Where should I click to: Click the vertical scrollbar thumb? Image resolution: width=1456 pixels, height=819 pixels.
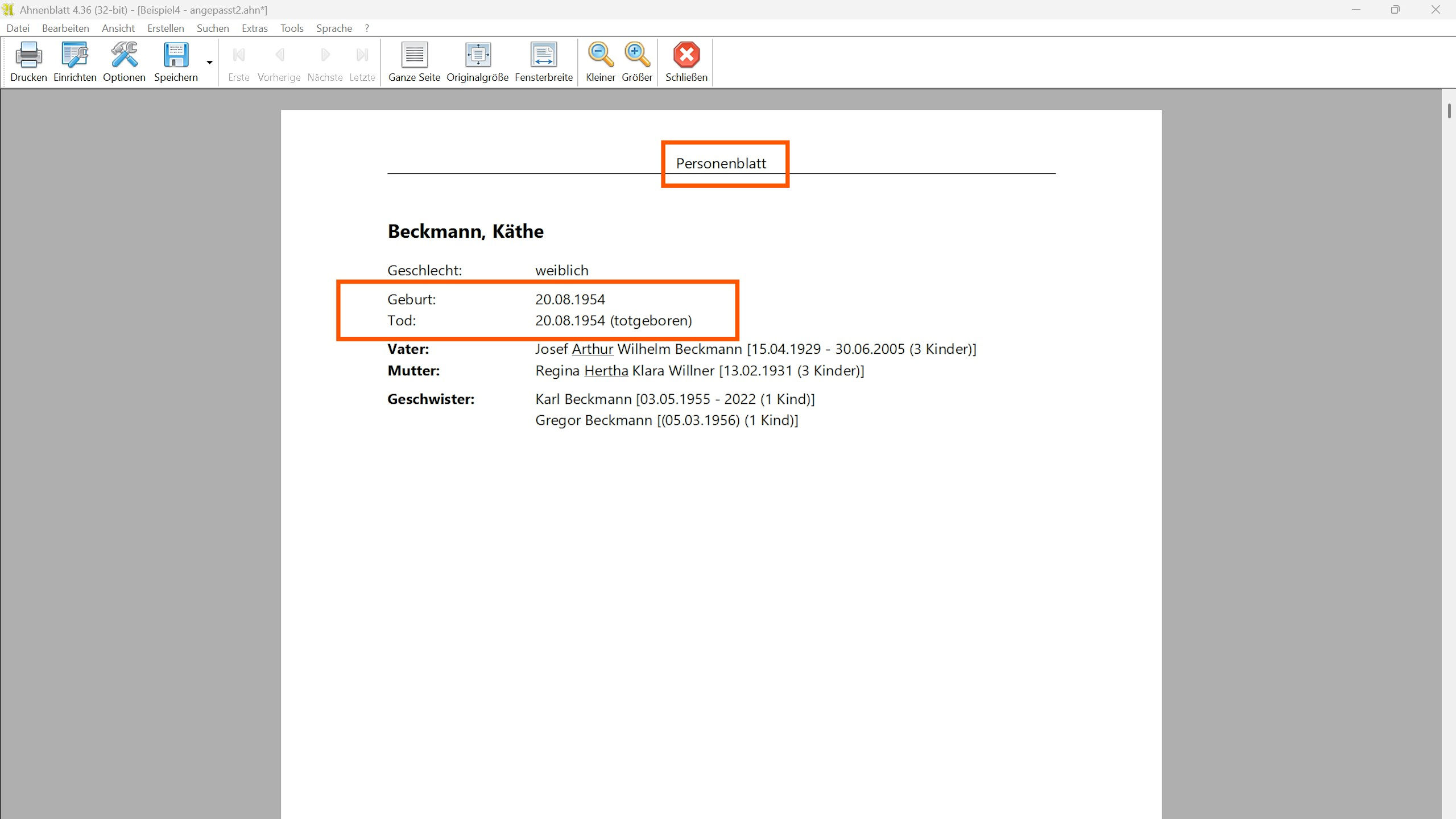pyautogui.click(x=1449, y=111)
